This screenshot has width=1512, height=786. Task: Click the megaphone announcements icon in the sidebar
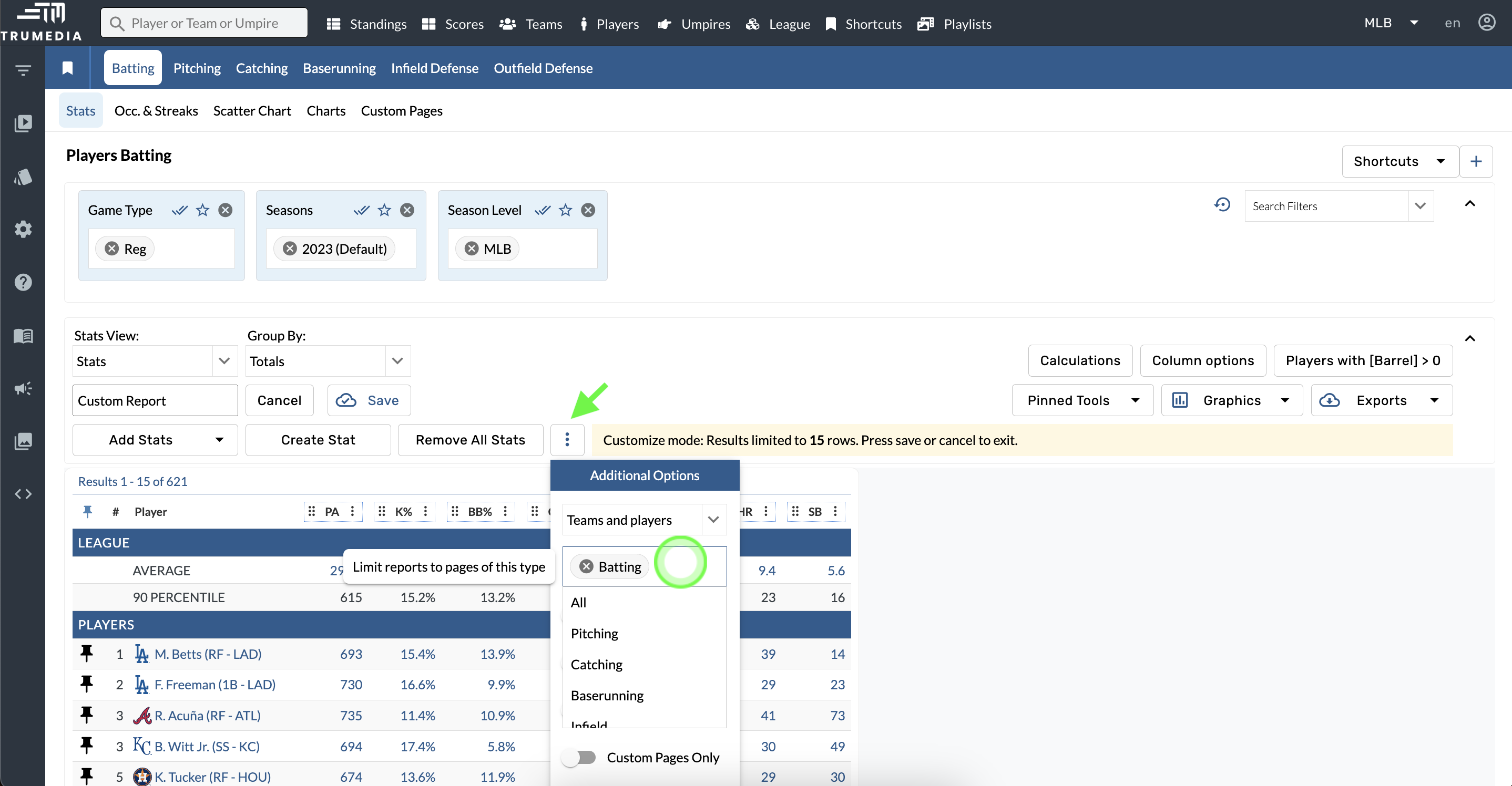pyautogui.click(x=23, y=388)
